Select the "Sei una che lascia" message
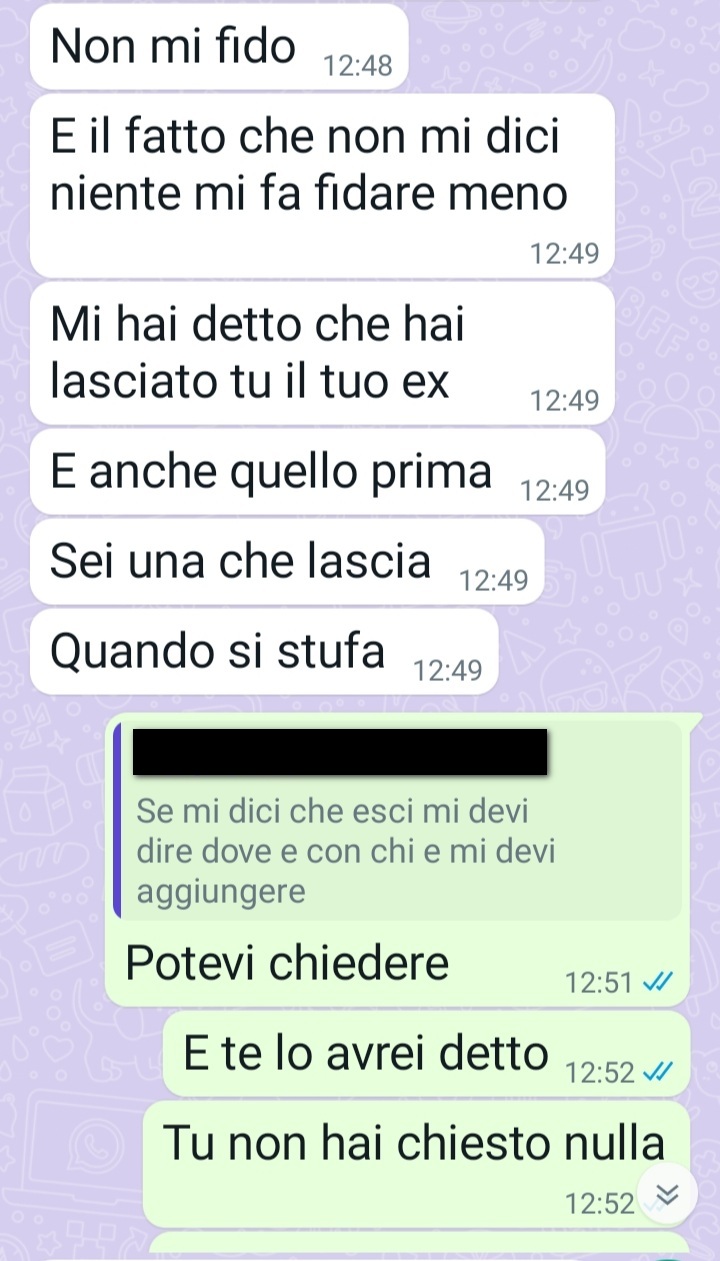The image size is (720, 1261). tap(287, 562)
